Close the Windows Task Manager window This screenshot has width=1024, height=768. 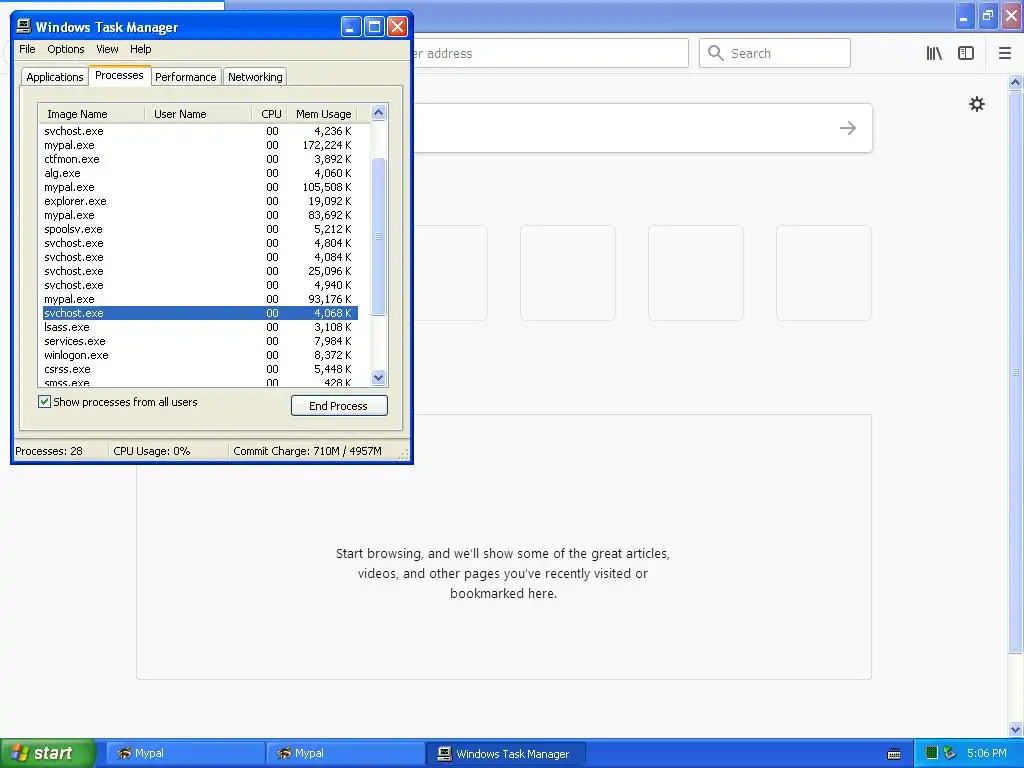click(x=397, y=27)
